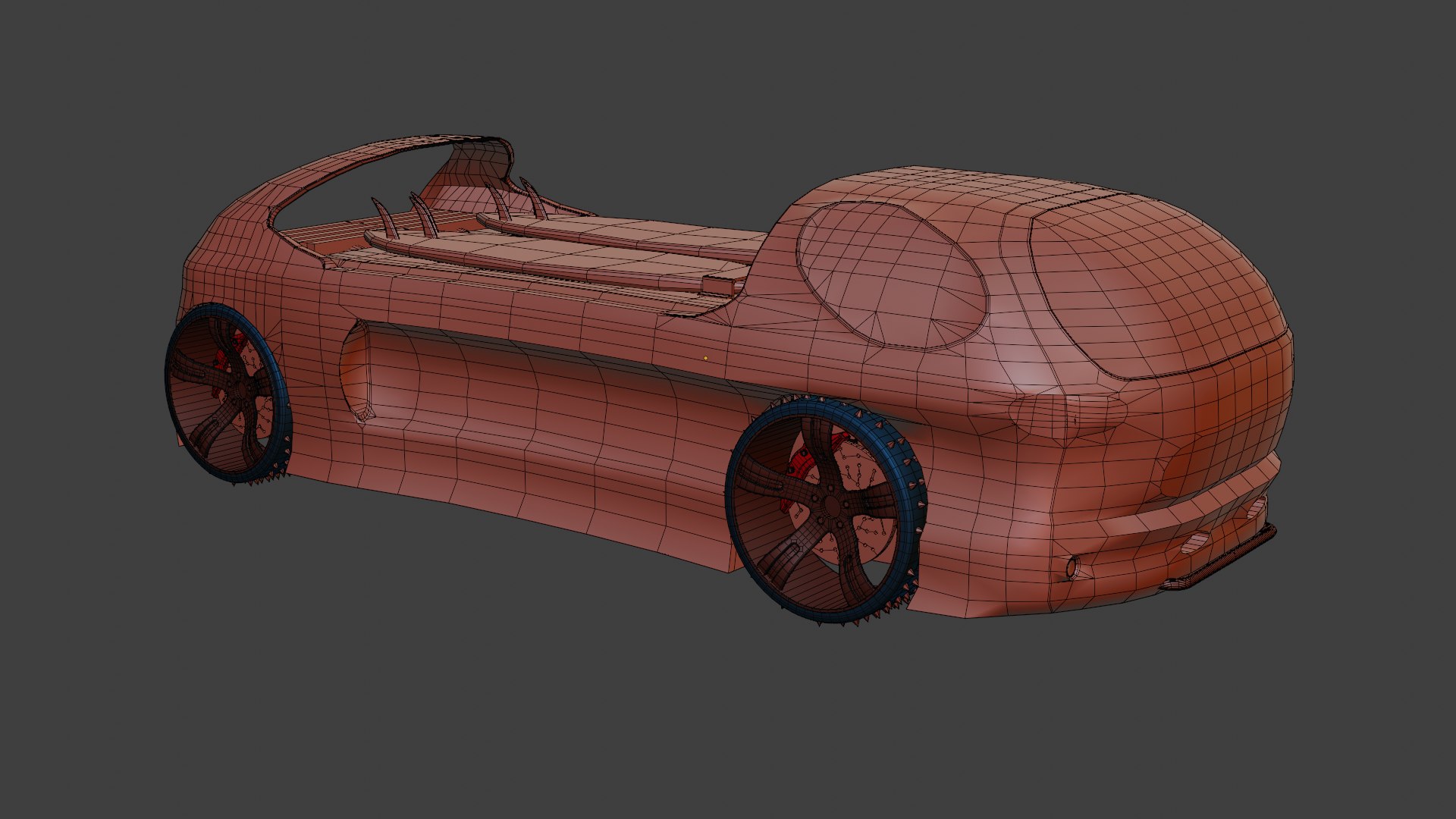Click the center hub of the larger foreground wheel
This screenshot has width=1456, height=819.
(832, 505)
